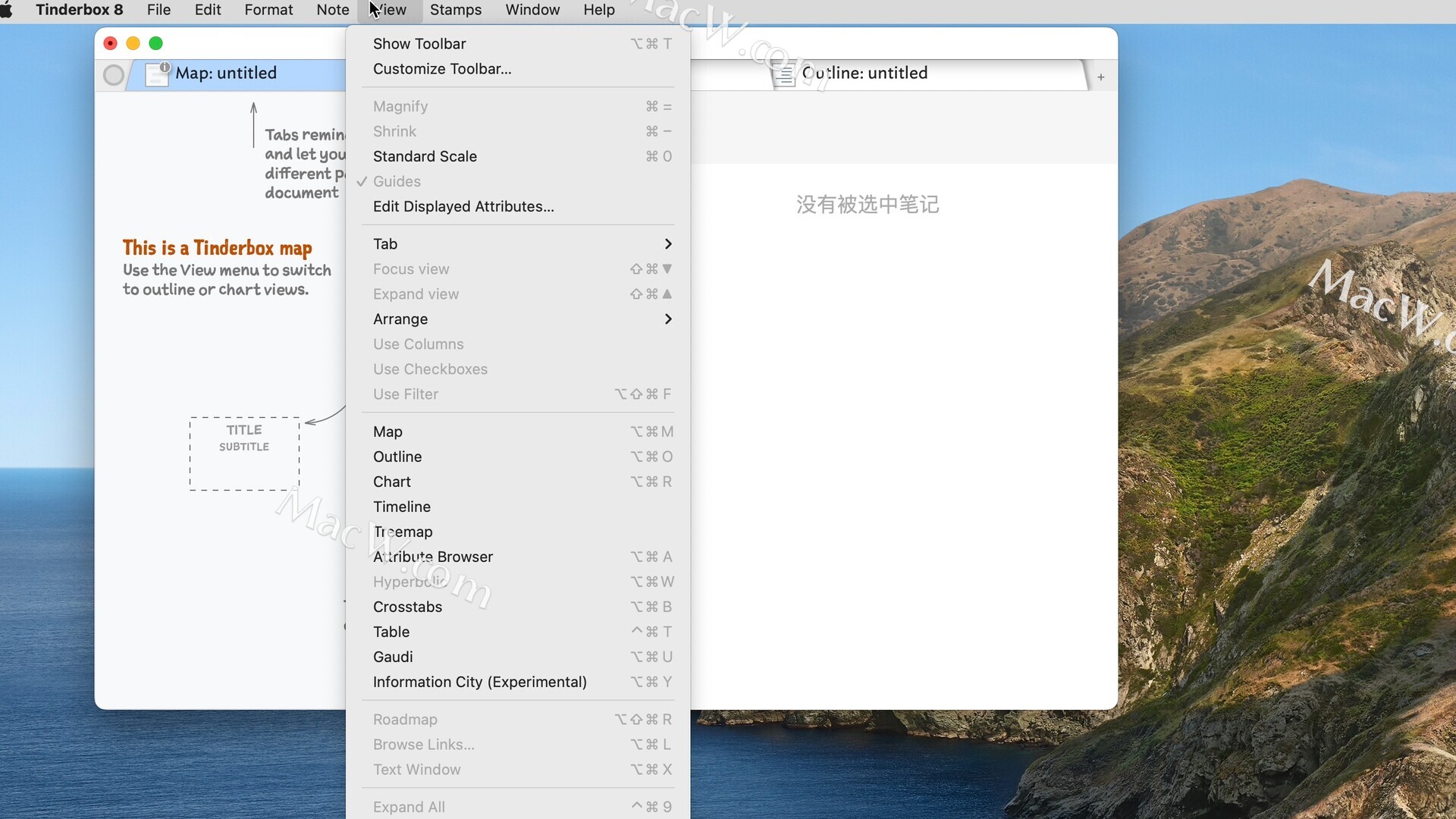
Task: Click the 'This is a Tinderbox map' heading
Action: click(218, 248)
